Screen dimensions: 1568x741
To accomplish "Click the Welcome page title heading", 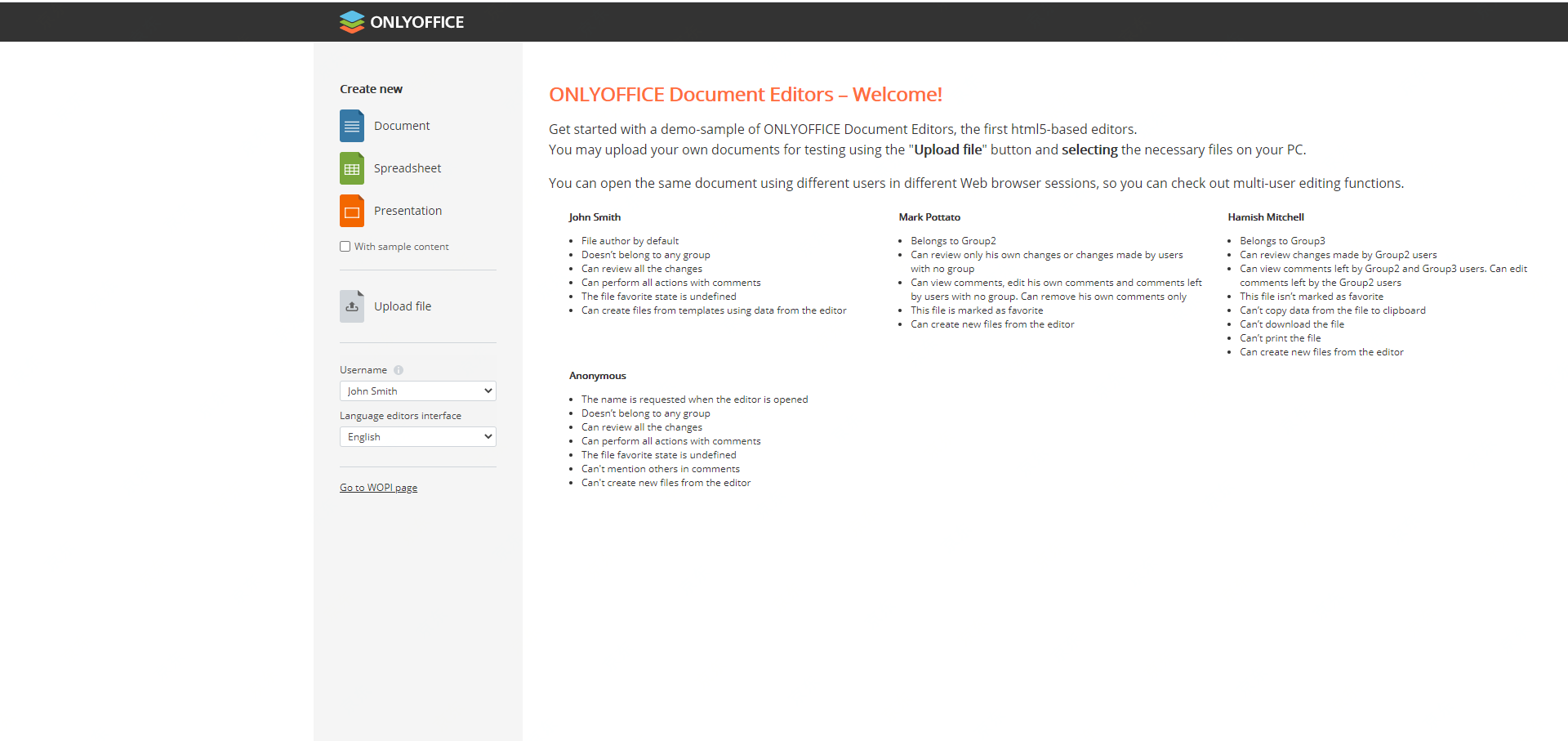I will click(x=746, y=95).
